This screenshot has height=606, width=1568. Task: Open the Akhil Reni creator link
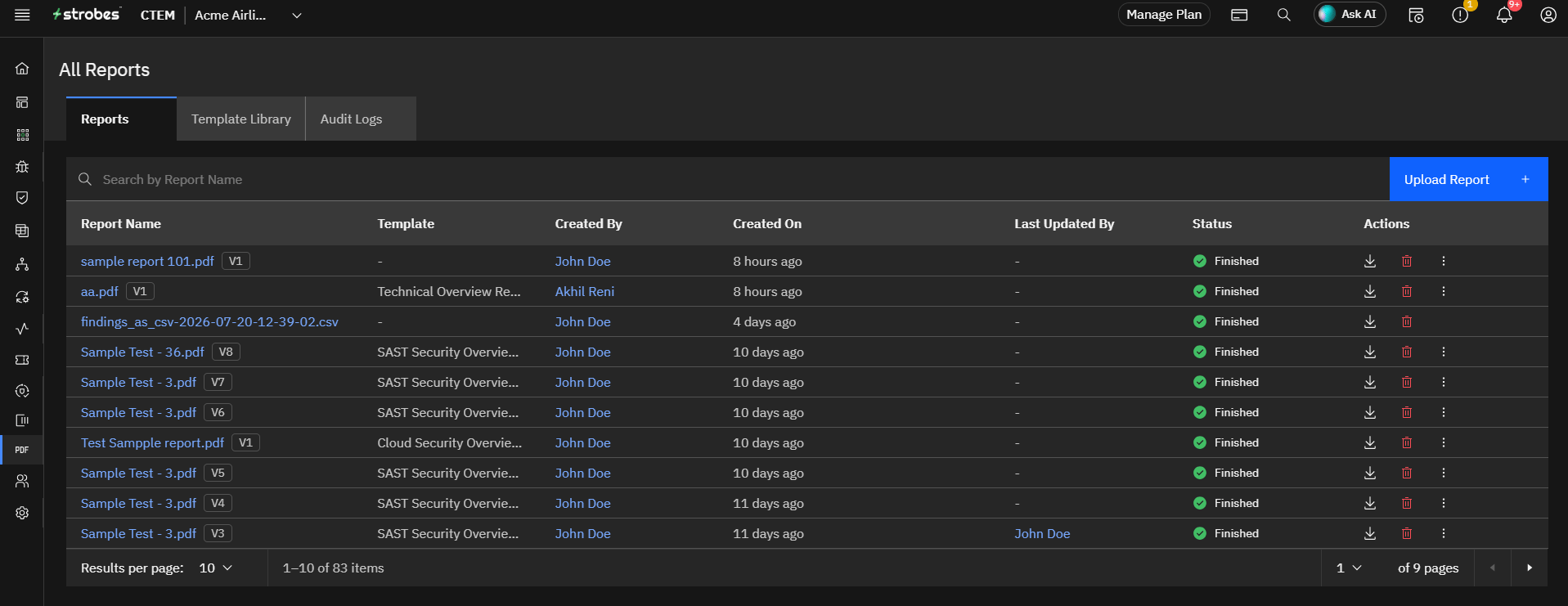coord(585,291)
